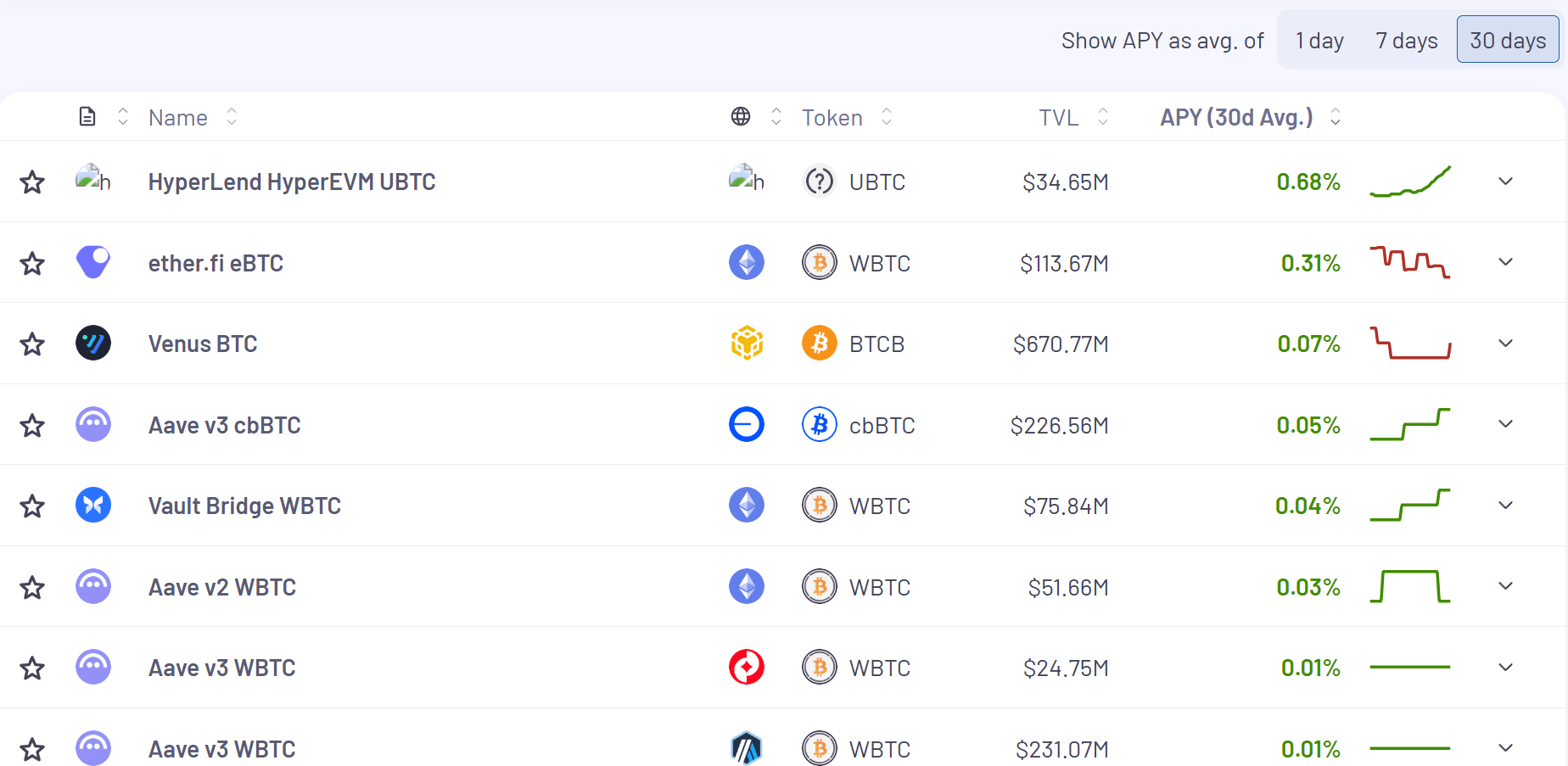Click the BNB chain icon for Venus BTC
The image size is (1568, 766).
747,344
